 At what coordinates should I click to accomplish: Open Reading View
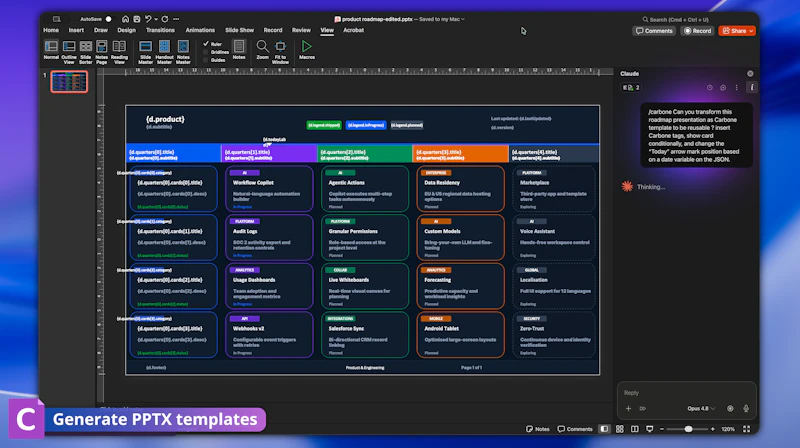point(119,52)
